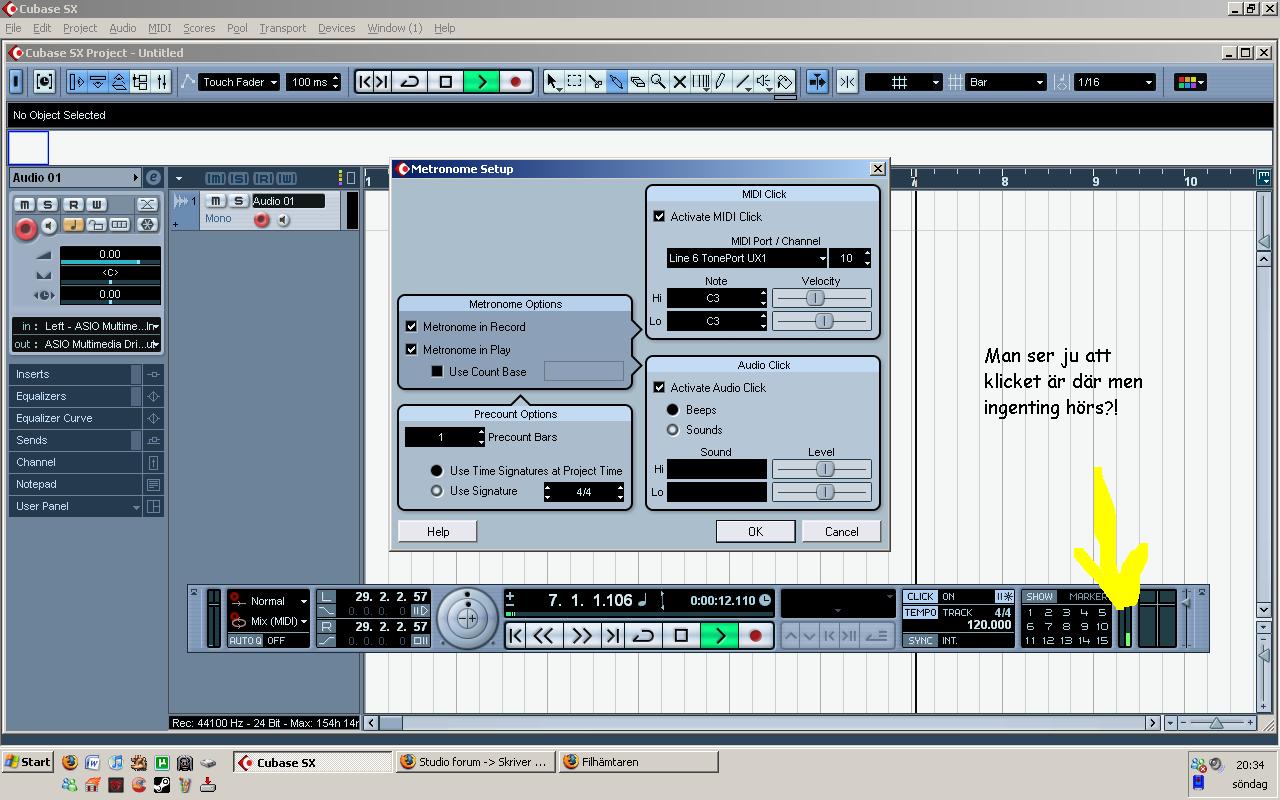Enable record on Audio 01 inspector

click(x=26, y=228)
